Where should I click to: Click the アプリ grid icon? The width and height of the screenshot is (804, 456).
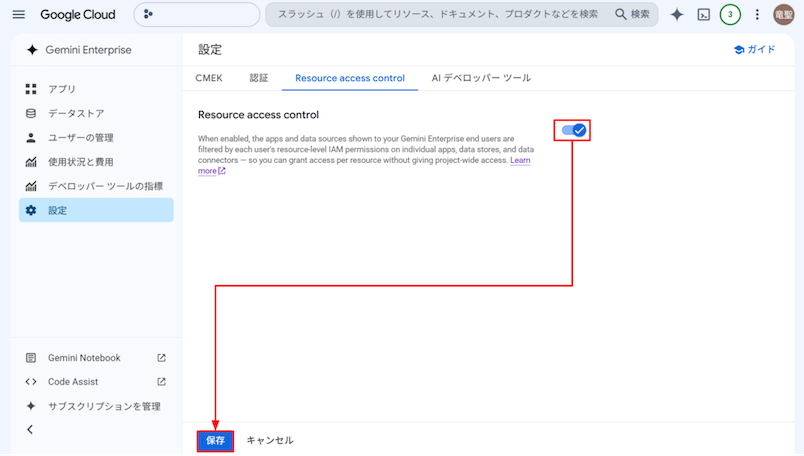[31, 89]
